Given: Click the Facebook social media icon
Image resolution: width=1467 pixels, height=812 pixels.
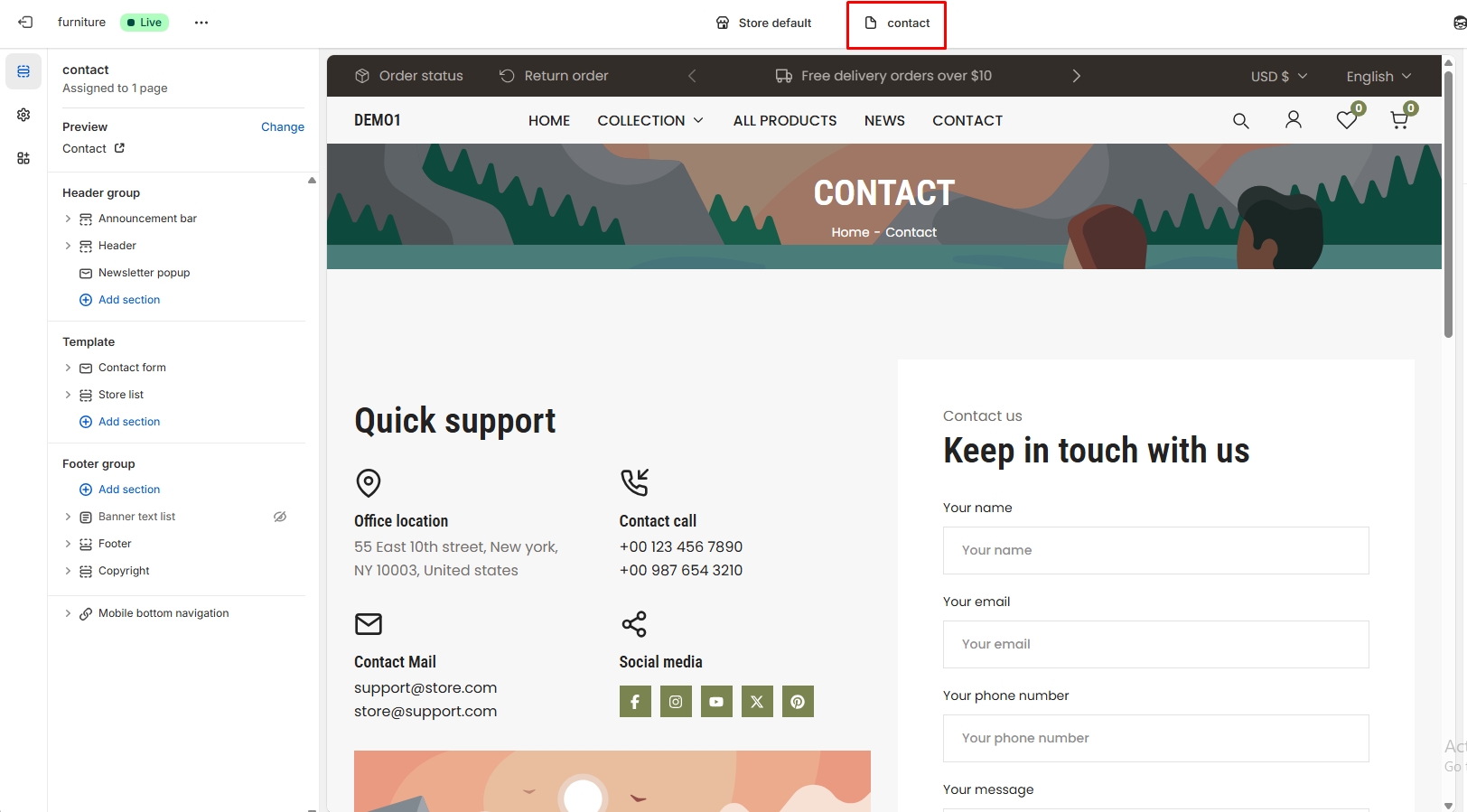Looking at the screenshot, I should (x=635, y=702).
